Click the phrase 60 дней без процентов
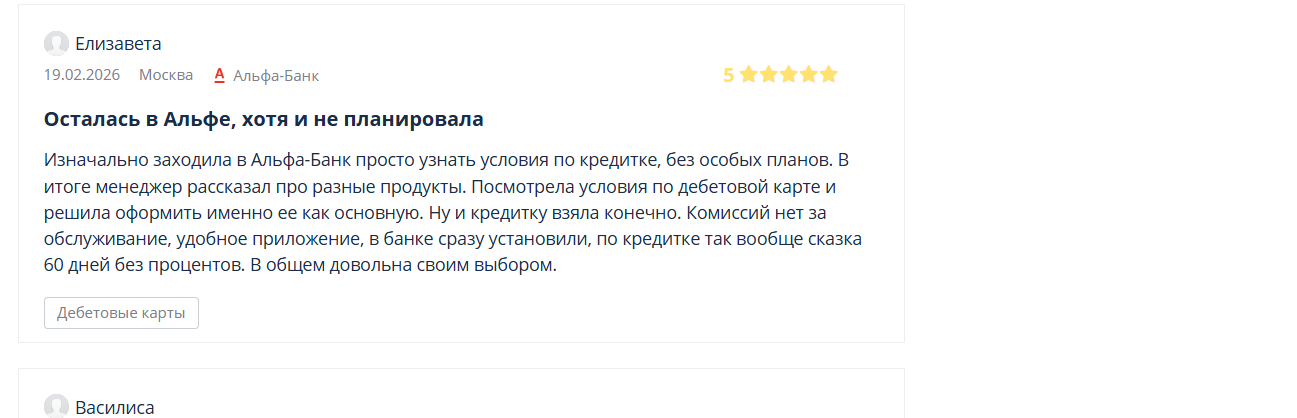Screen dimensions: 1297x418 point(143,266)
